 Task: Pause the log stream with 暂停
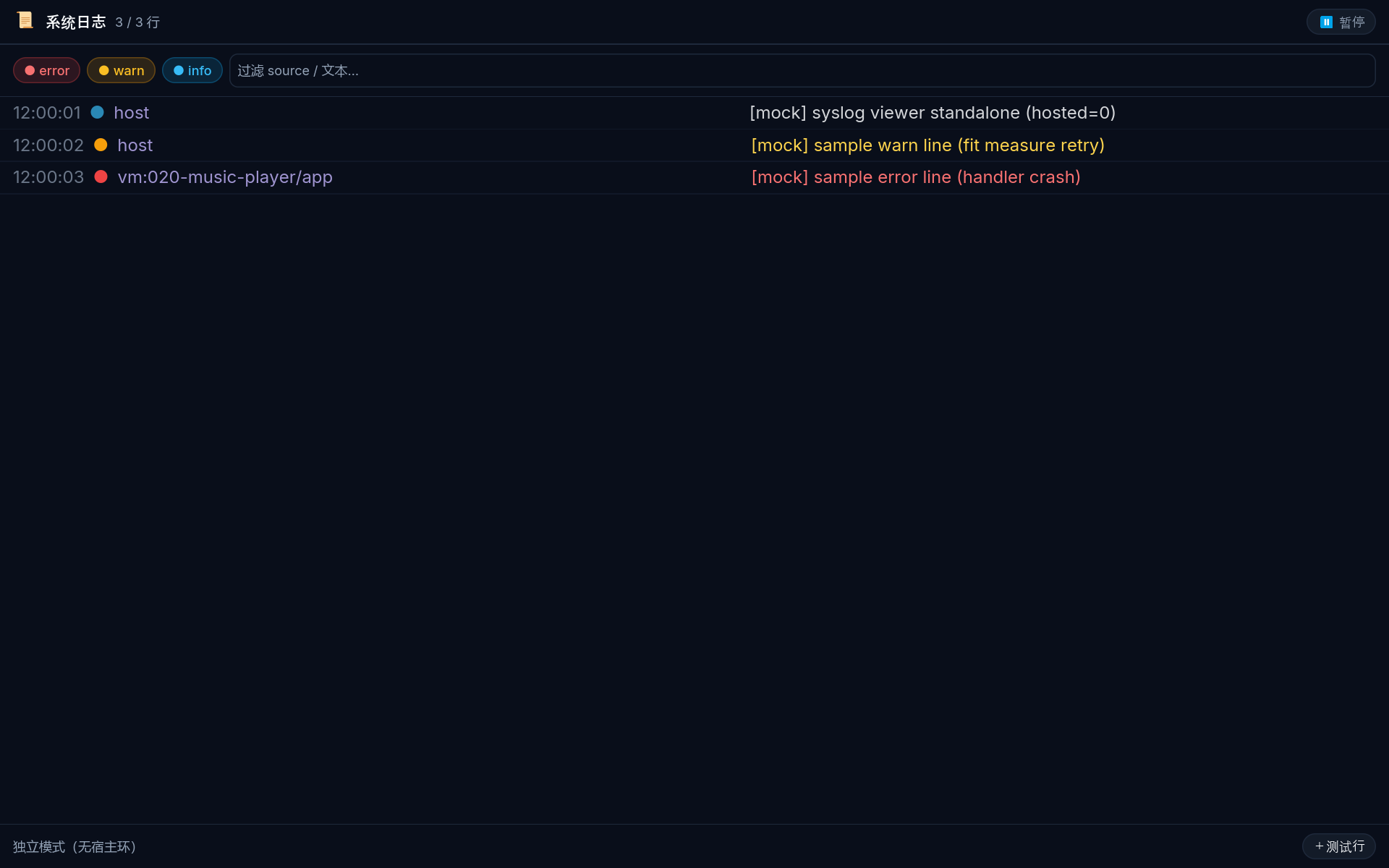1341,22
